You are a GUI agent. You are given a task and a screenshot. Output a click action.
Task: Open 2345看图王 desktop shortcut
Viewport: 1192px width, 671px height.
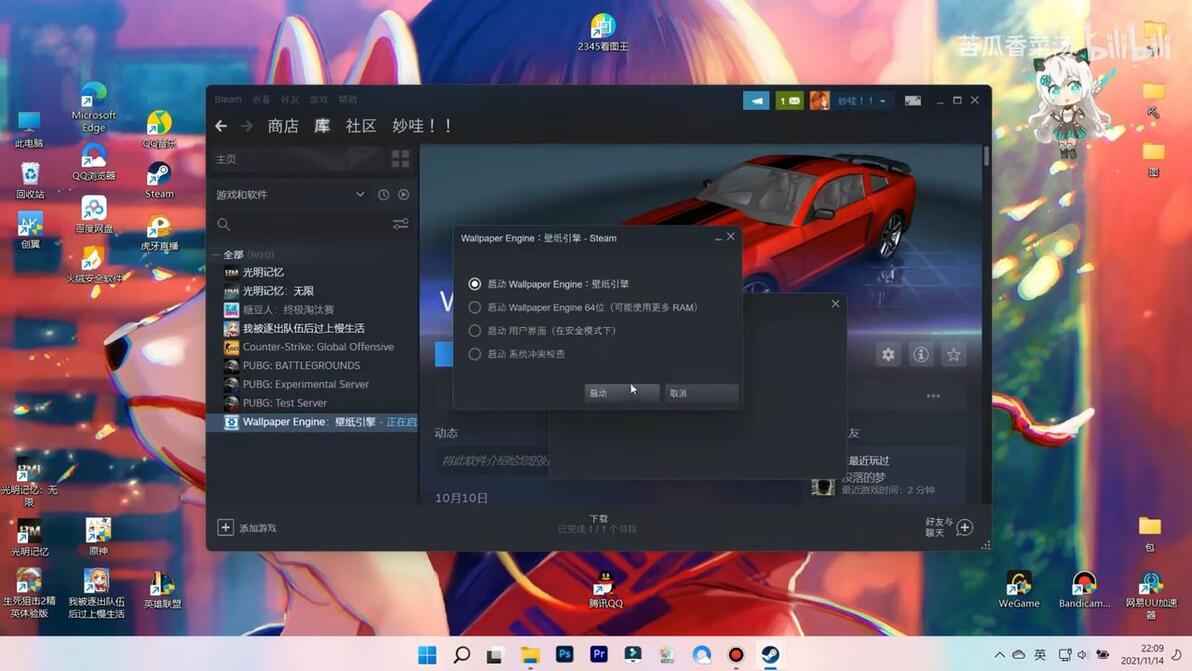click(x=603, y=33)
